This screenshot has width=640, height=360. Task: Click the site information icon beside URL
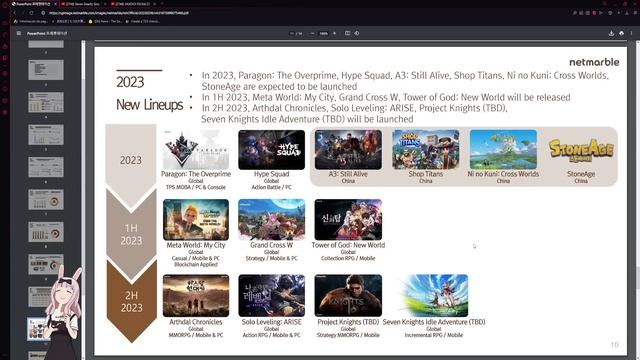pos(43,13)
